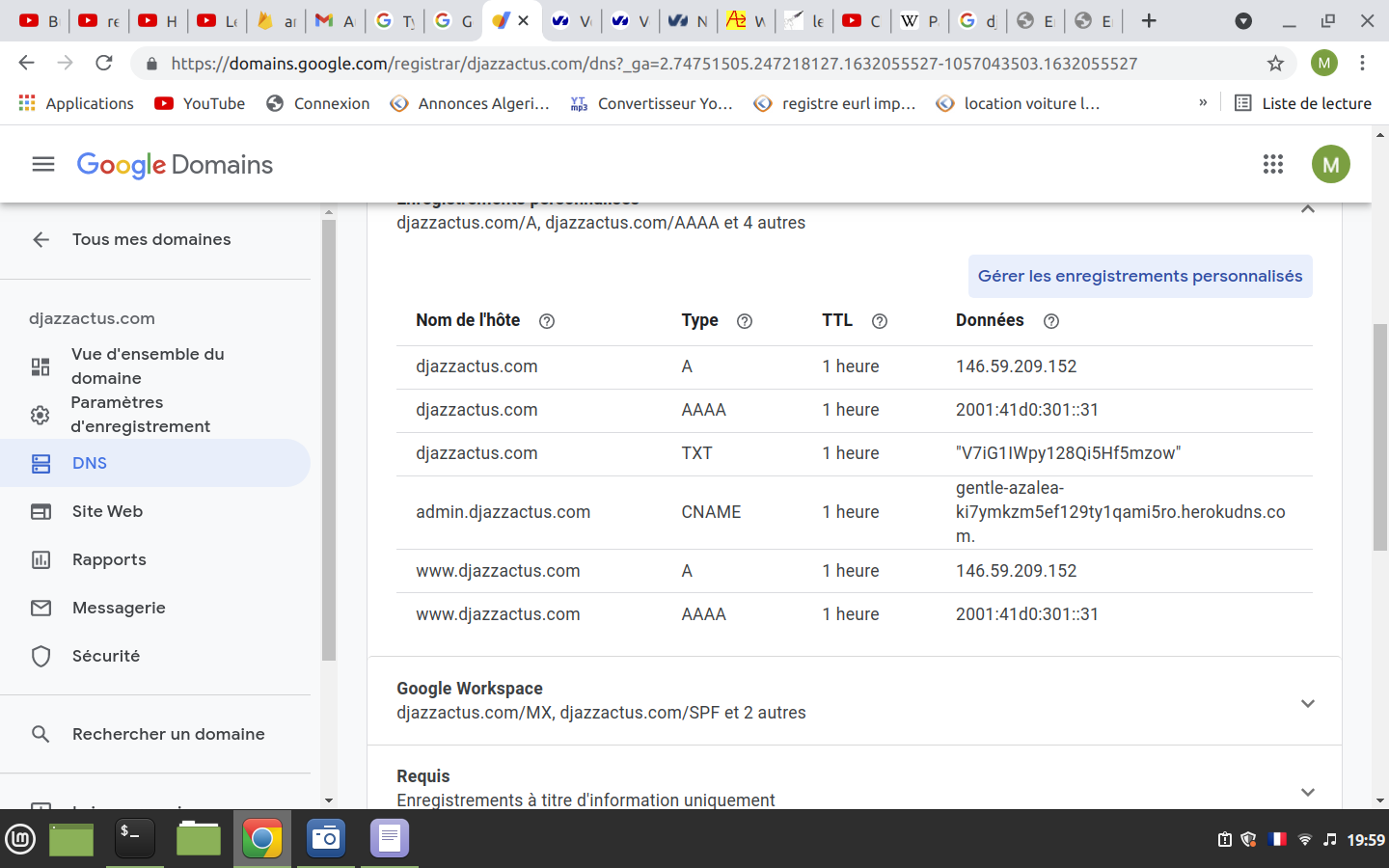Go to Site Web in sidebar
Screen dimensions: 1389x868
[107, 511]
